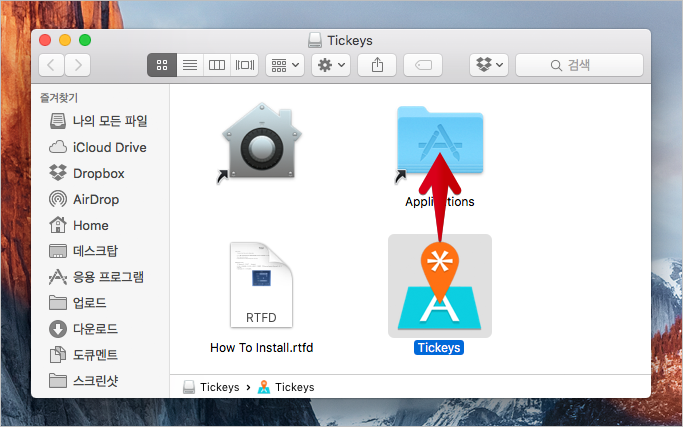Select 나의 모든 파일 in sidebar
This screenshot has width=683, height=427.
click(98, 121)
